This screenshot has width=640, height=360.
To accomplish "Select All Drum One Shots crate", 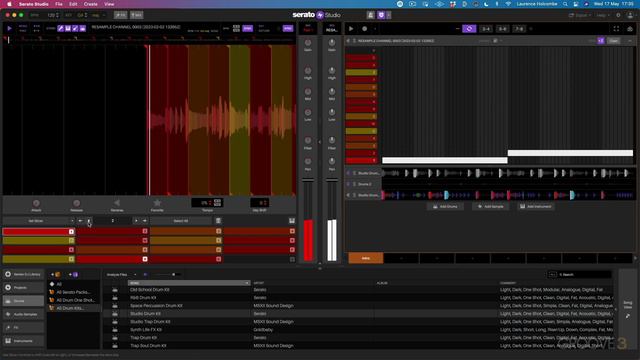I will pos(73,300).
